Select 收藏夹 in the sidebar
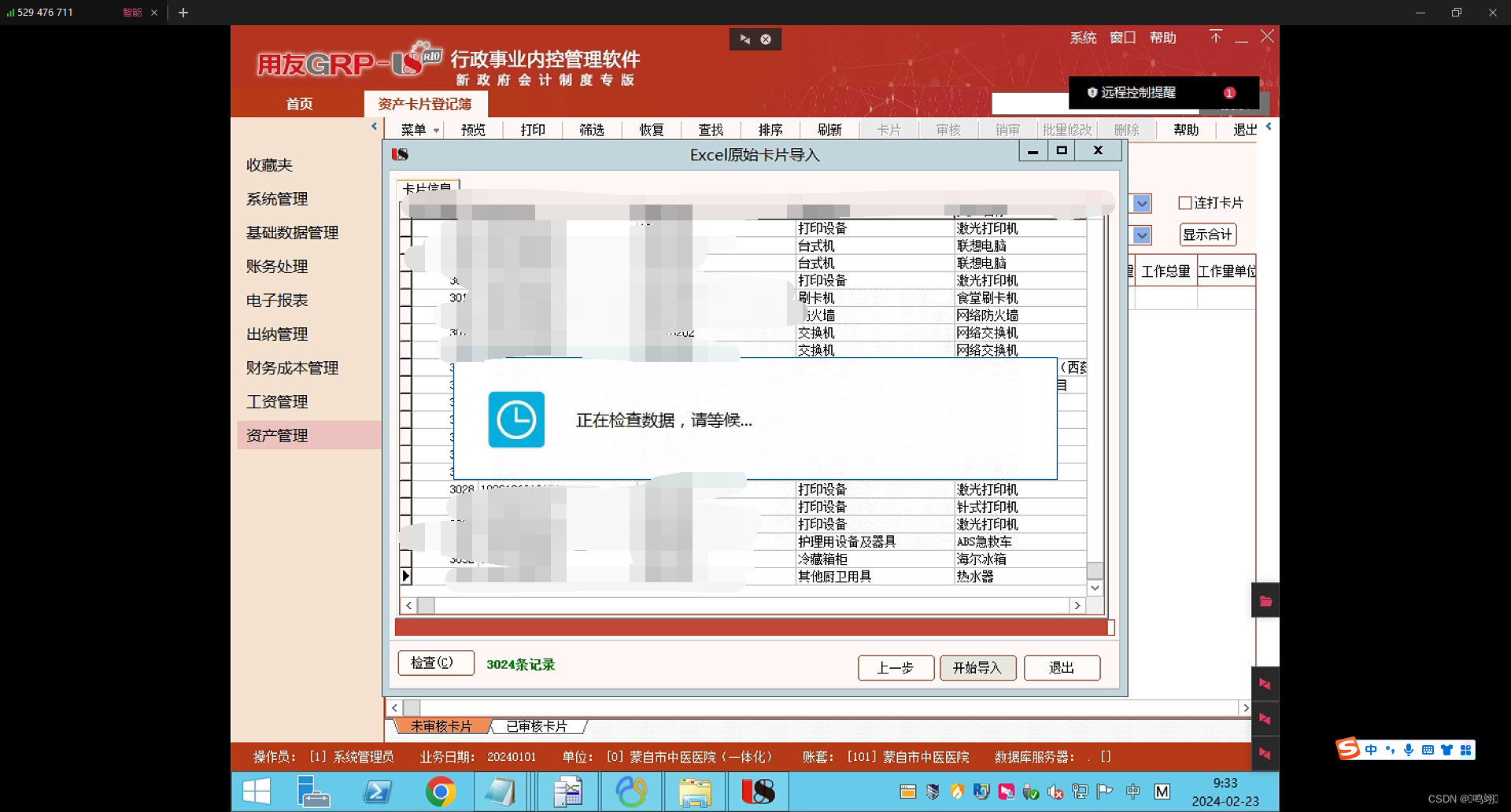1511x812 pixels. pos(270,165)
